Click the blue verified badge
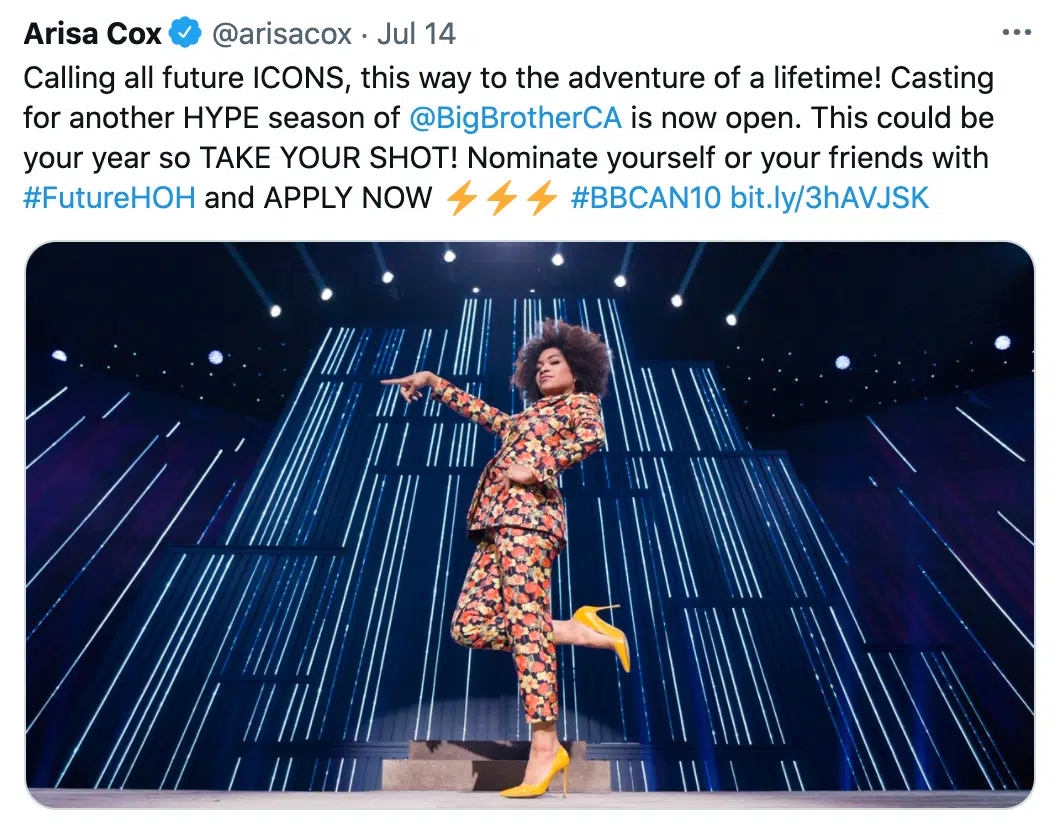1063x824 pixels. click(184, 33)
